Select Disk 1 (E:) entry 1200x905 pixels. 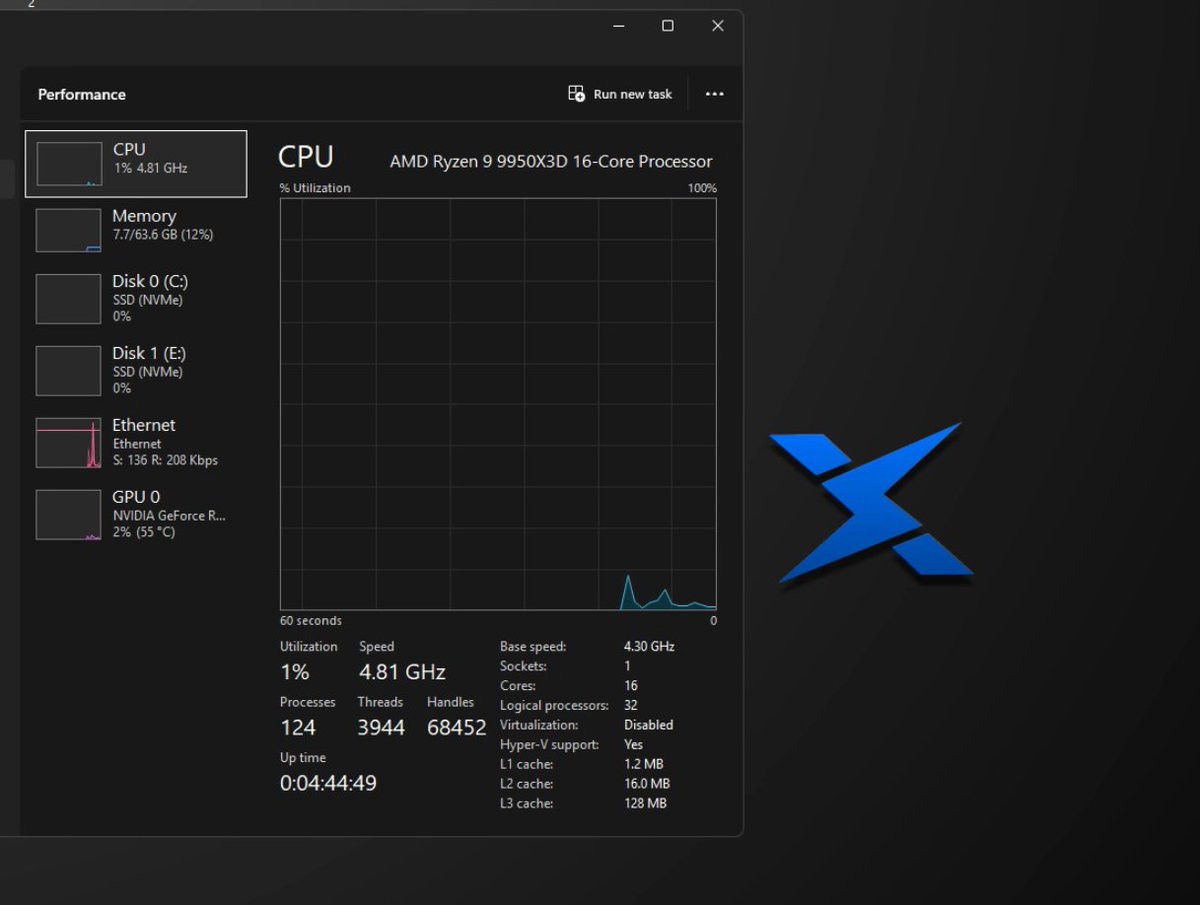coord(136,370)
